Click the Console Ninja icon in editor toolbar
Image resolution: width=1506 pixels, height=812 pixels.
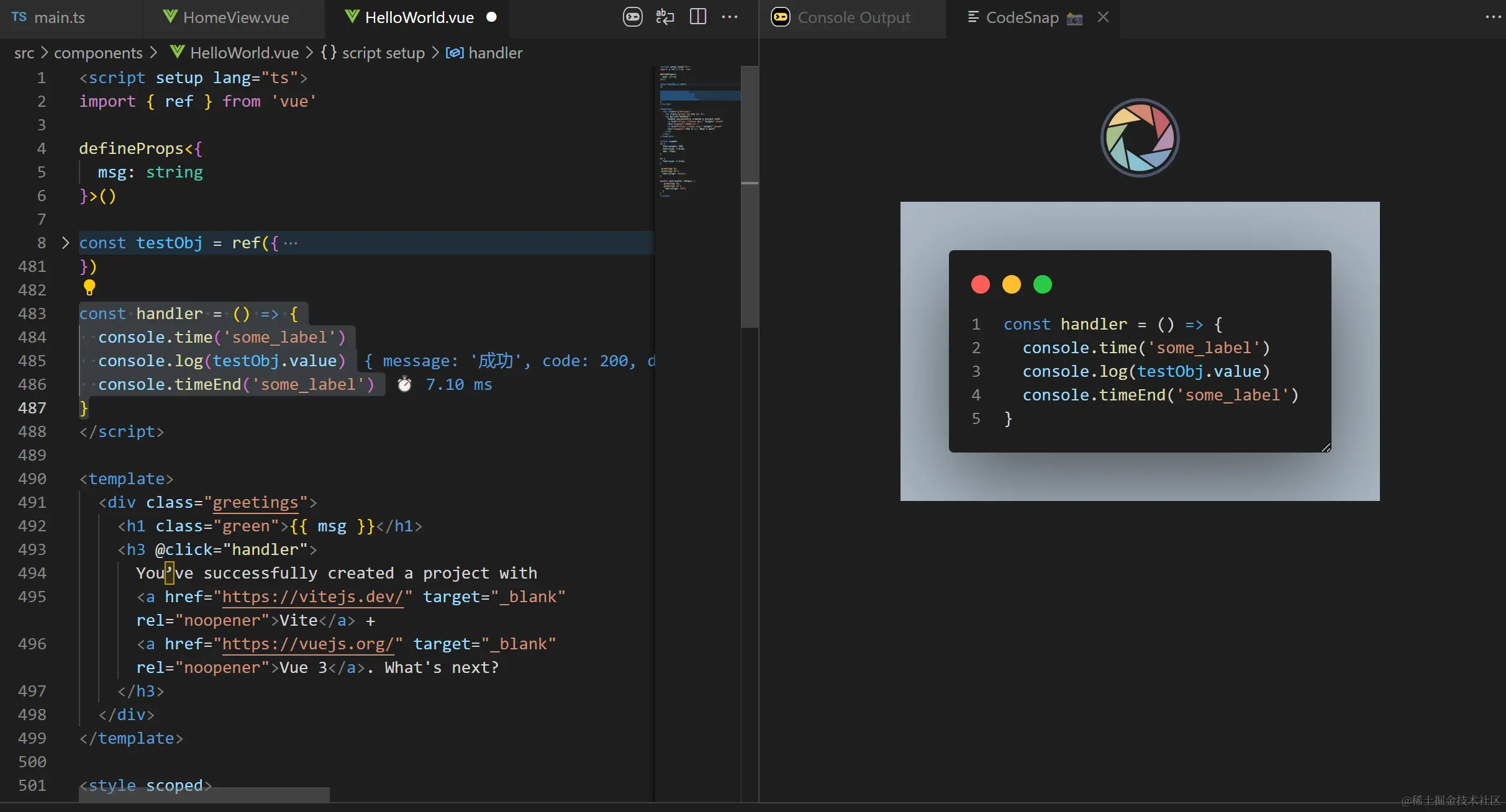click(x=632, y=17)
